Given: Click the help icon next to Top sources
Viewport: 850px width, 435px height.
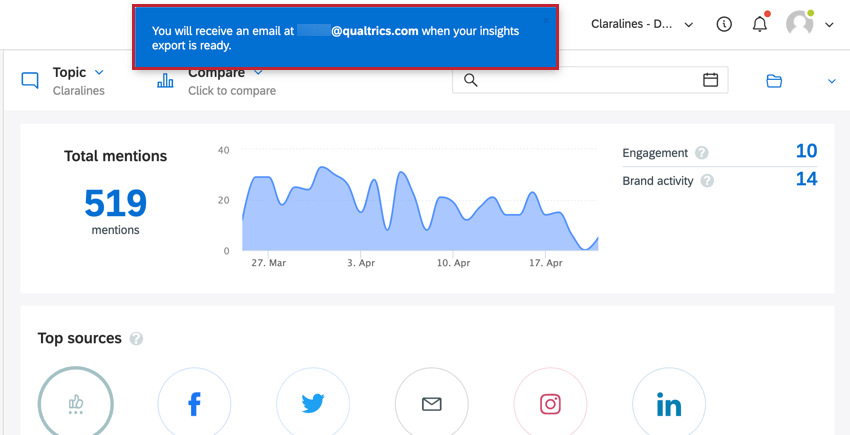Looking at the screenshot, I should coord(137,339).
